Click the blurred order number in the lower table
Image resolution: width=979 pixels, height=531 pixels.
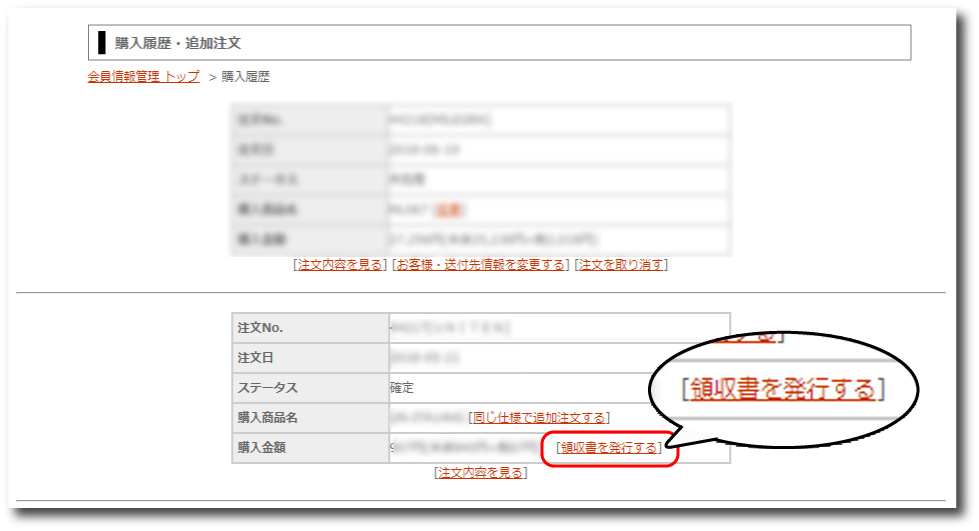(450, 328)
